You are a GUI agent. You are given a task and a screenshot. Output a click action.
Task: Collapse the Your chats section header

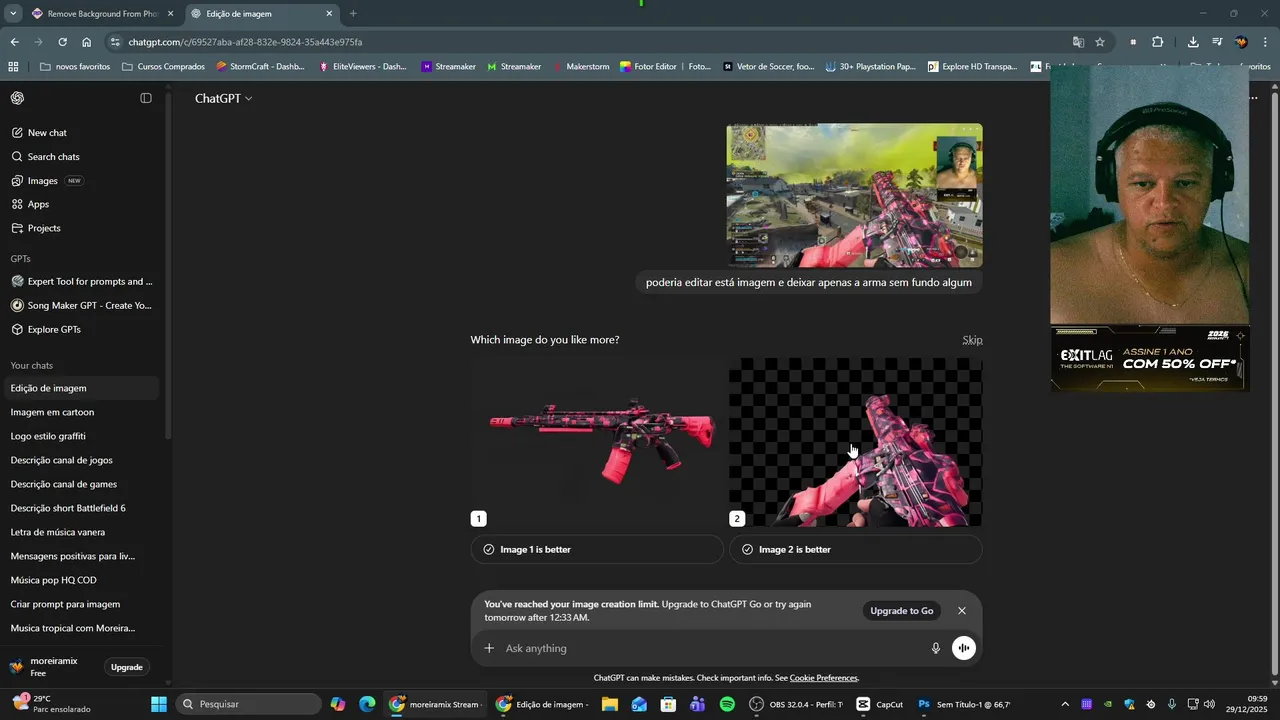[x=32, y=365]
